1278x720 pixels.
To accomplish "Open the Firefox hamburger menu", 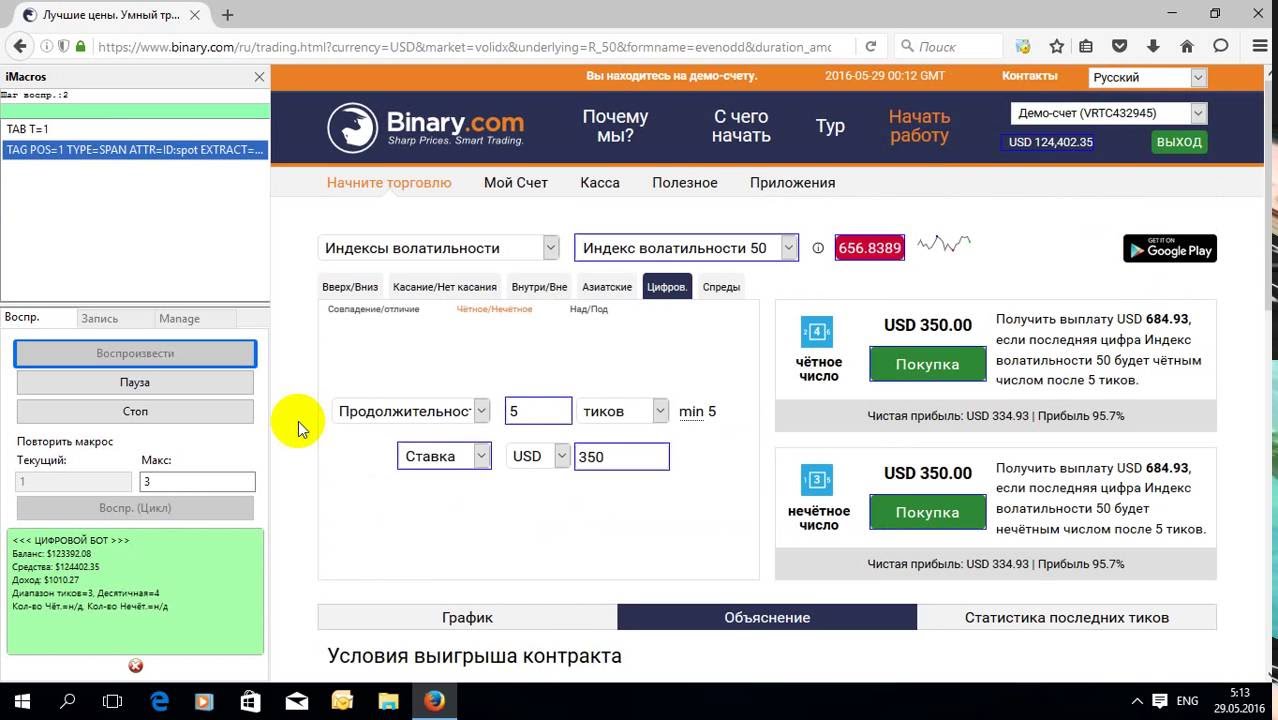I will tap(1260, 46).
